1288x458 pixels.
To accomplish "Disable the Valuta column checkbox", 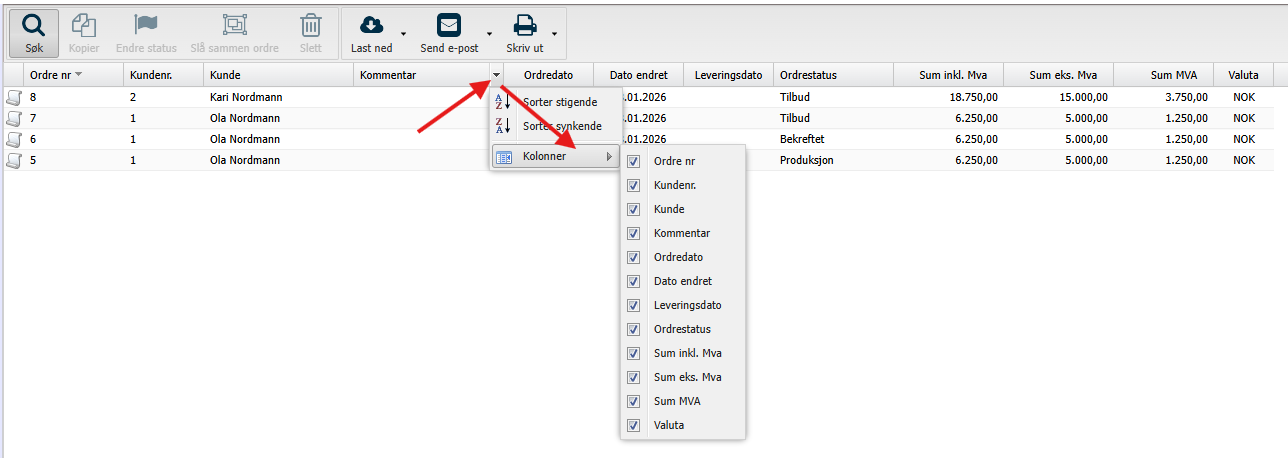I will [x=633, y=425].
